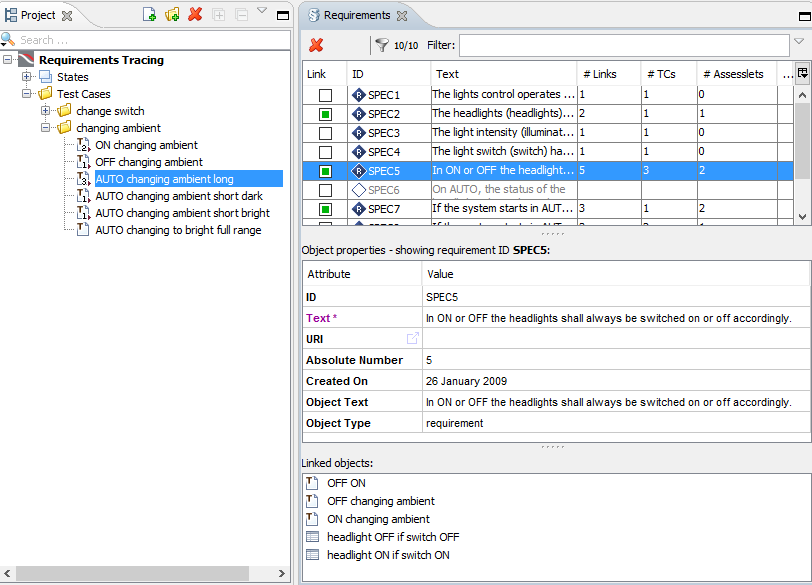The height and width of the screenshot is (585, 812).
Task: Click the red delete icon in Requirements toolbar
Action: [316, 45]
